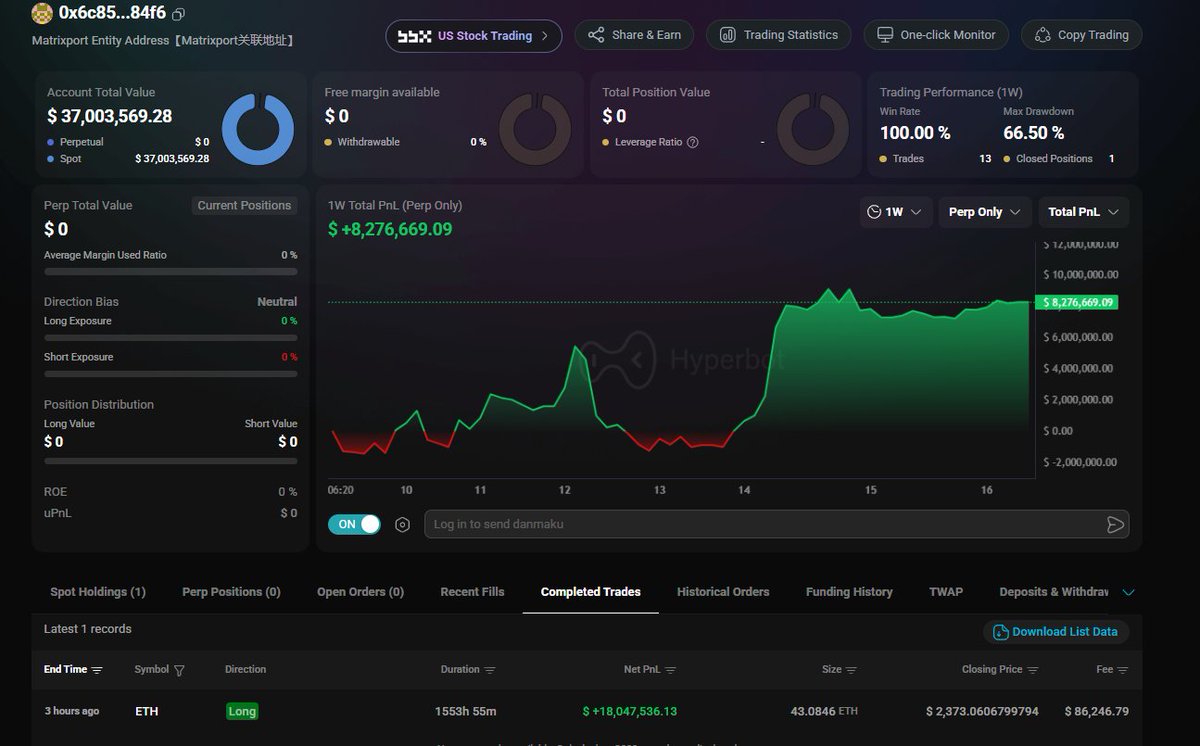Screen dimensions: 1200x746
Task: Click the danmaku settings hexagon icon
Action: (402, 524)
